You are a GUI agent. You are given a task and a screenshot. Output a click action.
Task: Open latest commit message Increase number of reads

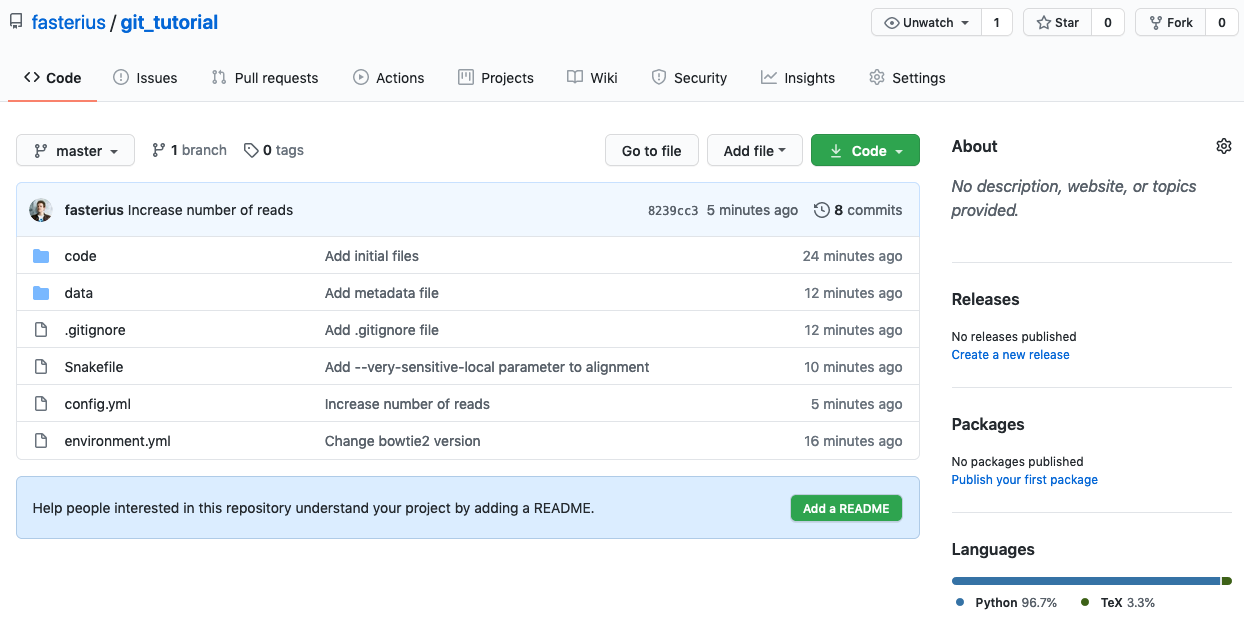(211, 210)
